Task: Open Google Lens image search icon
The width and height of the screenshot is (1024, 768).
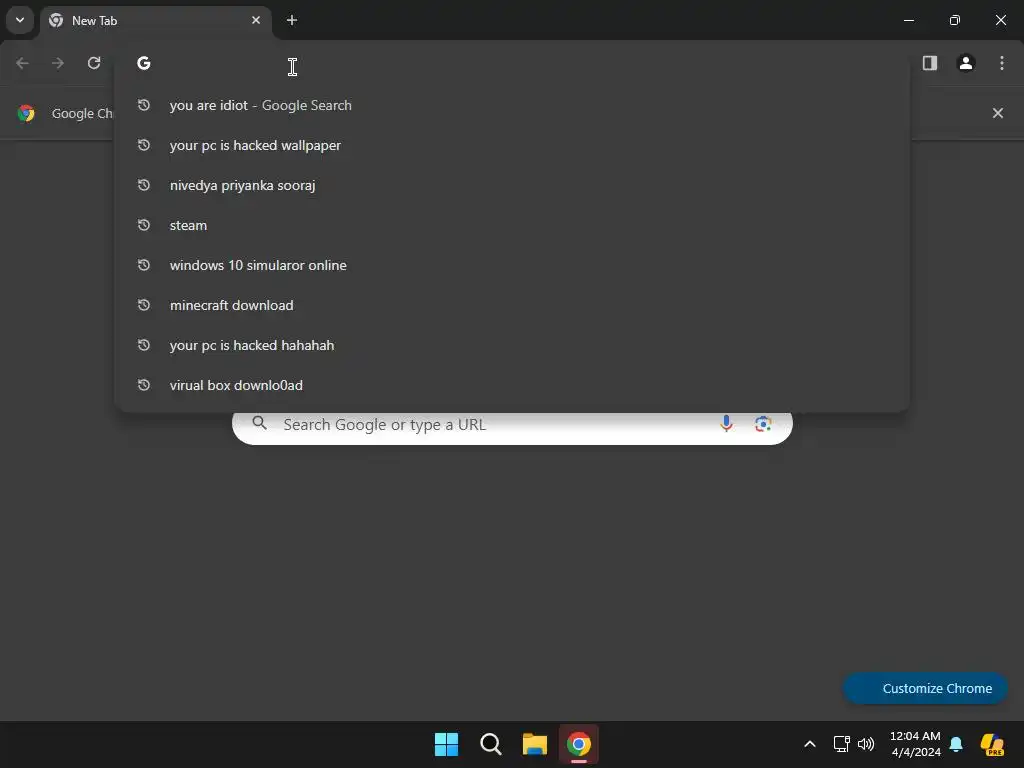Action: point(763,424)
